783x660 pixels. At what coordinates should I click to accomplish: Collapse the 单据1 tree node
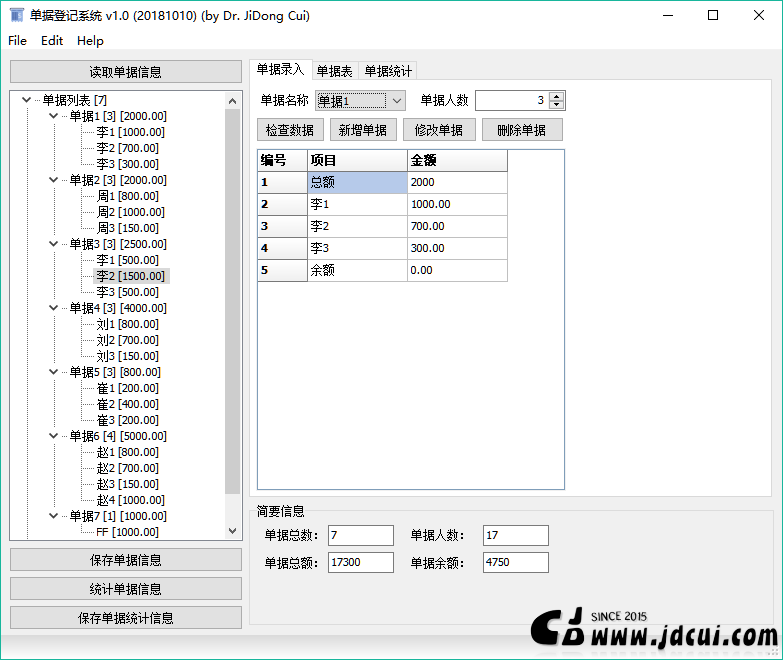click(x=53, y=116)
